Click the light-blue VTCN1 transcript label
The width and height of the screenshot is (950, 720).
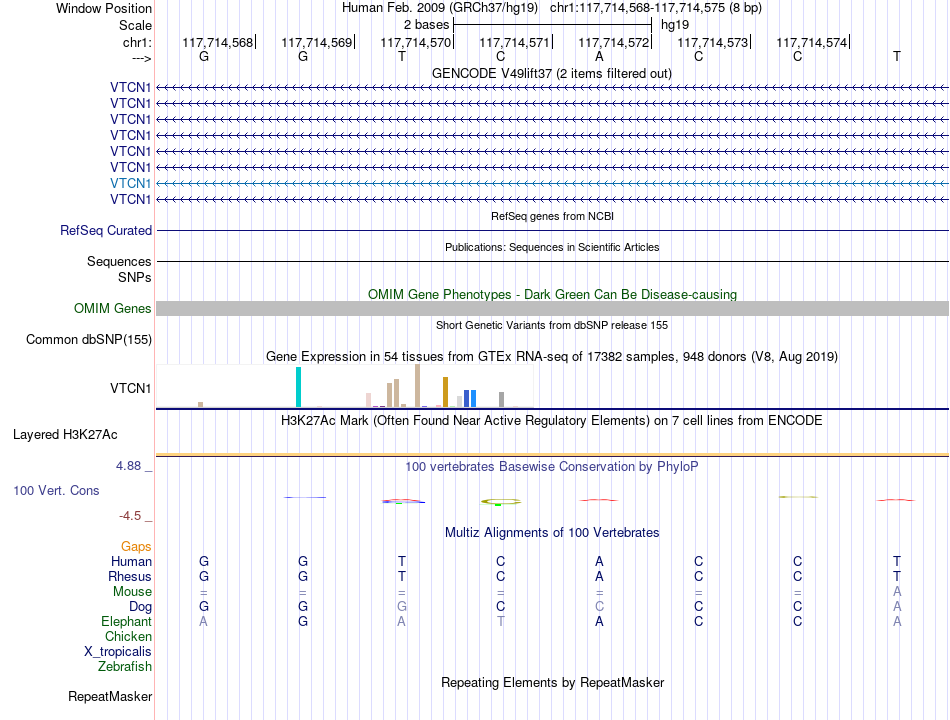[x=130, y=183]
